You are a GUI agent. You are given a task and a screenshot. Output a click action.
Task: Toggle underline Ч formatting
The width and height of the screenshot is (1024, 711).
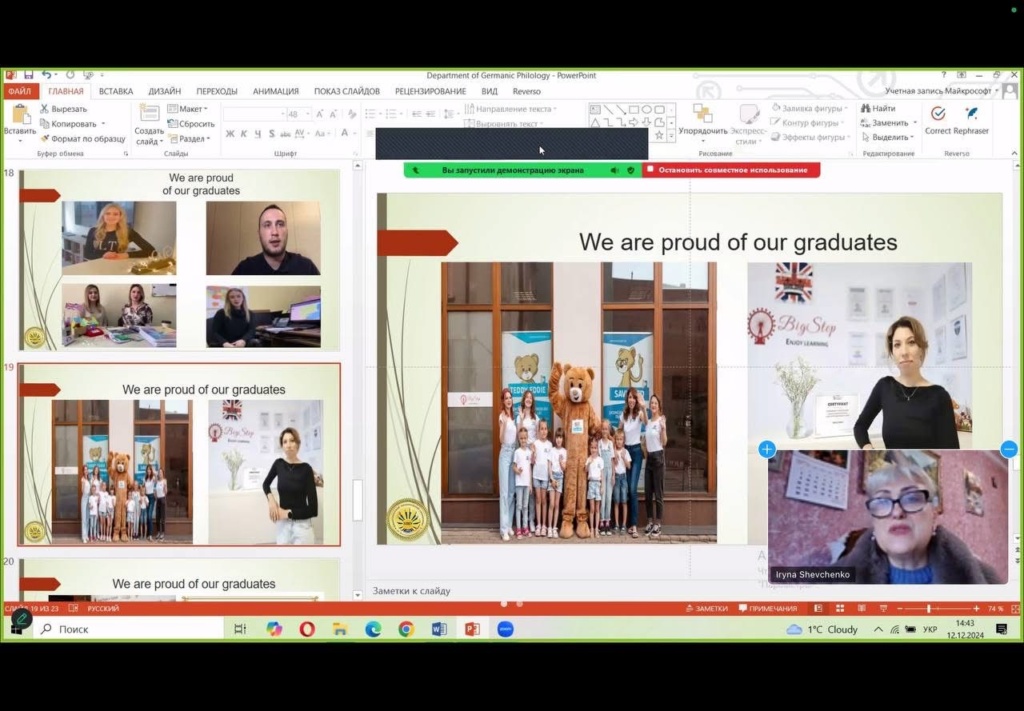[258, 133]
